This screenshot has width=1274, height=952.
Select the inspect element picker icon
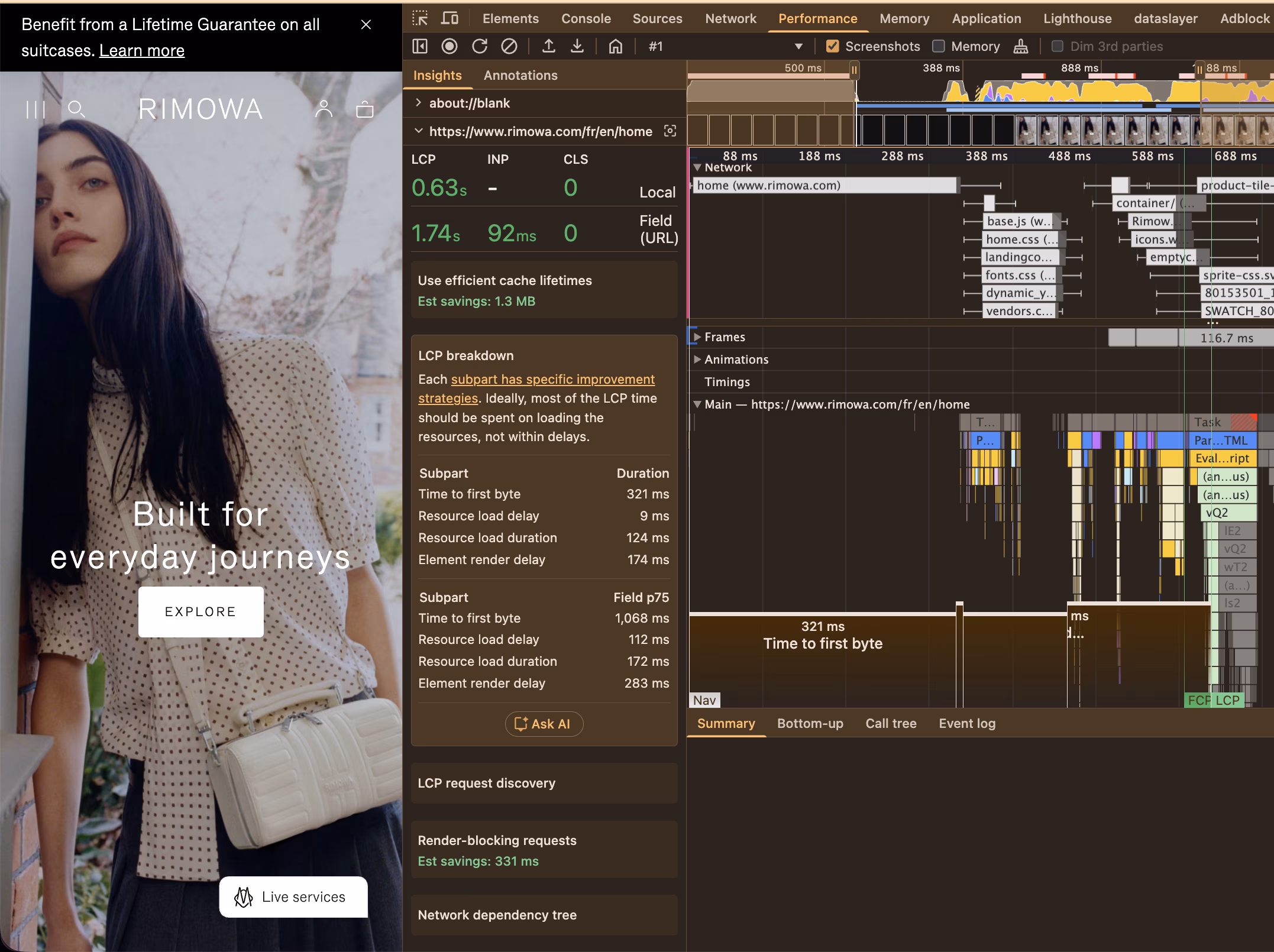coord(420,18)
